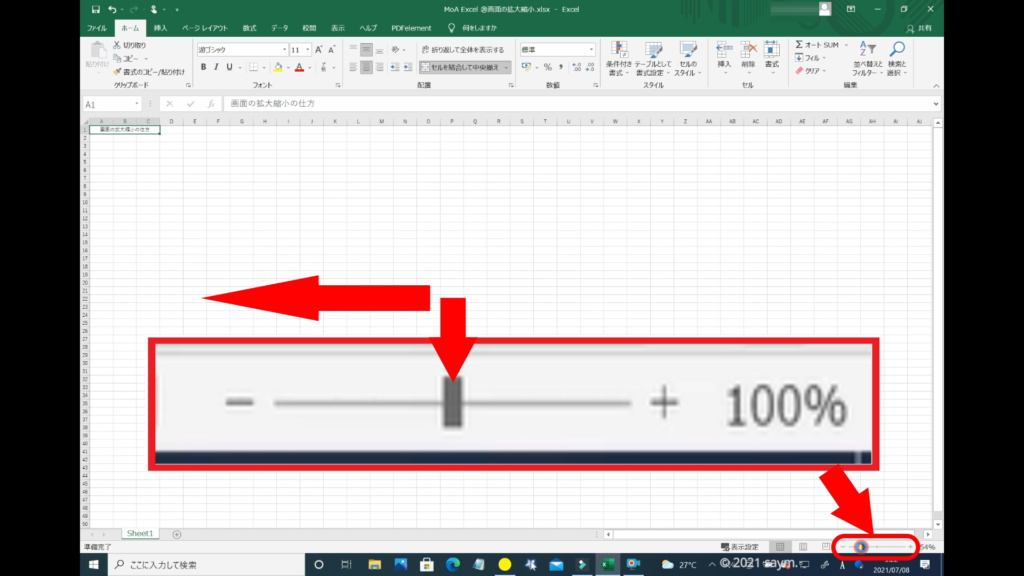Click Merge & Center (セルを結合して中央揃え) button

tap(463, 67)
